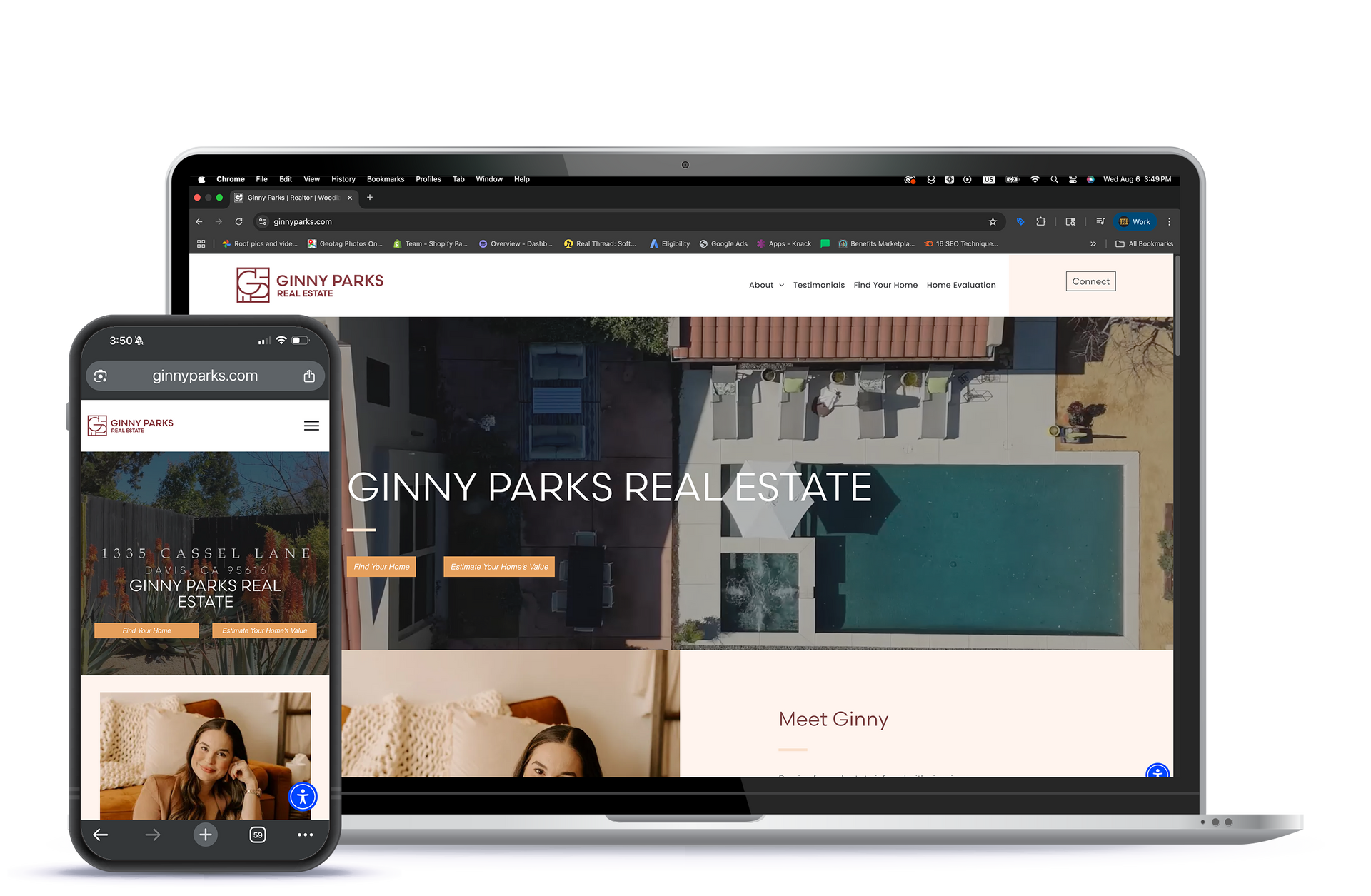Open the media controls icon in toolbar

point(1100,222)
